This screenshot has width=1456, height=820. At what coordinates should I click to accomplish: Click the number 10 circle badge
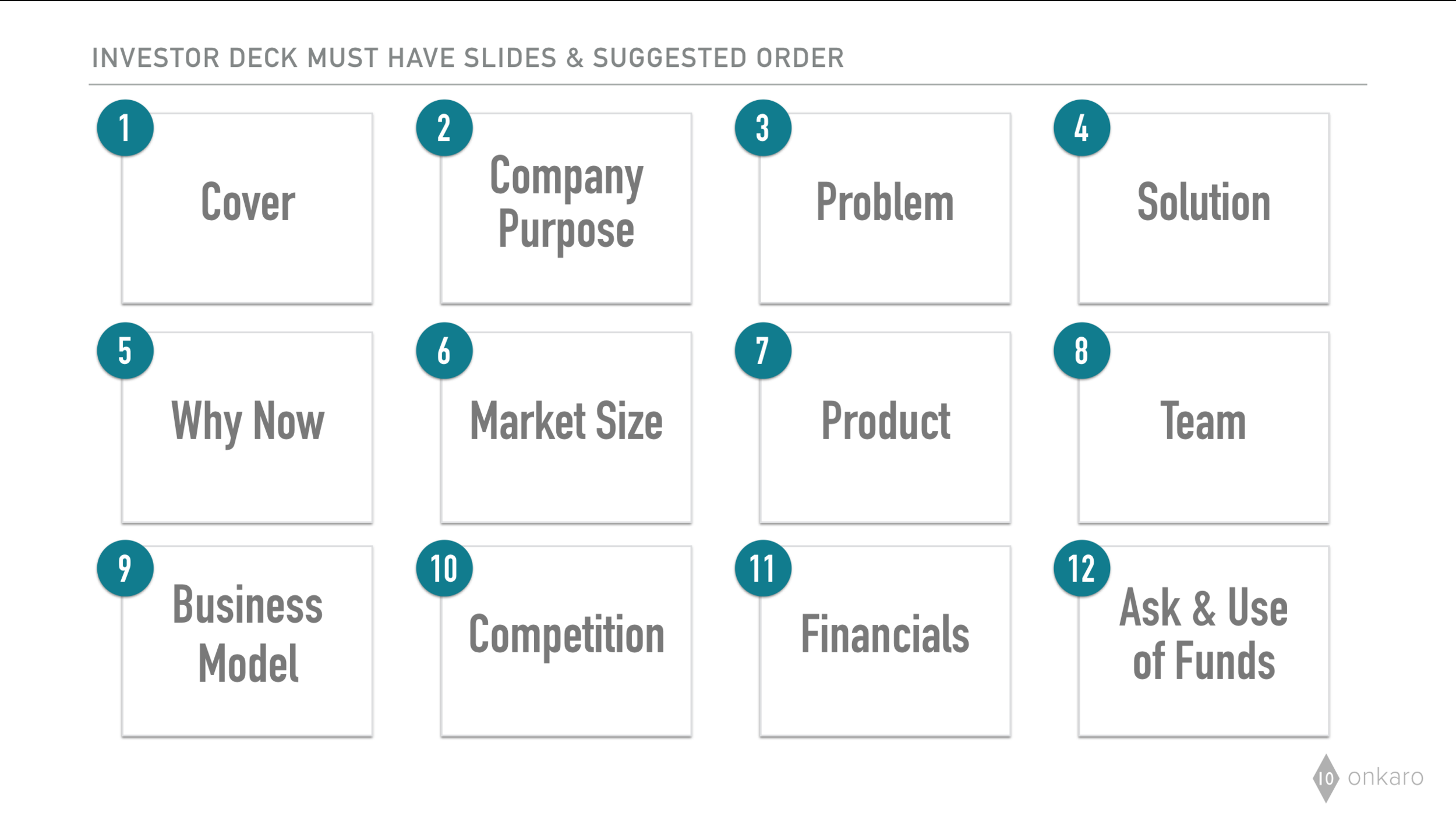(x=444, y=568)
